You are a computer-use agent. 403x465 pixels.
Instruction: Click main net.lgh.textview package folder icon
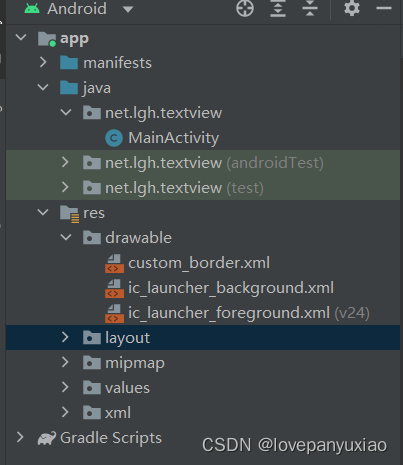pyautogui.click(x=92, y=113)
